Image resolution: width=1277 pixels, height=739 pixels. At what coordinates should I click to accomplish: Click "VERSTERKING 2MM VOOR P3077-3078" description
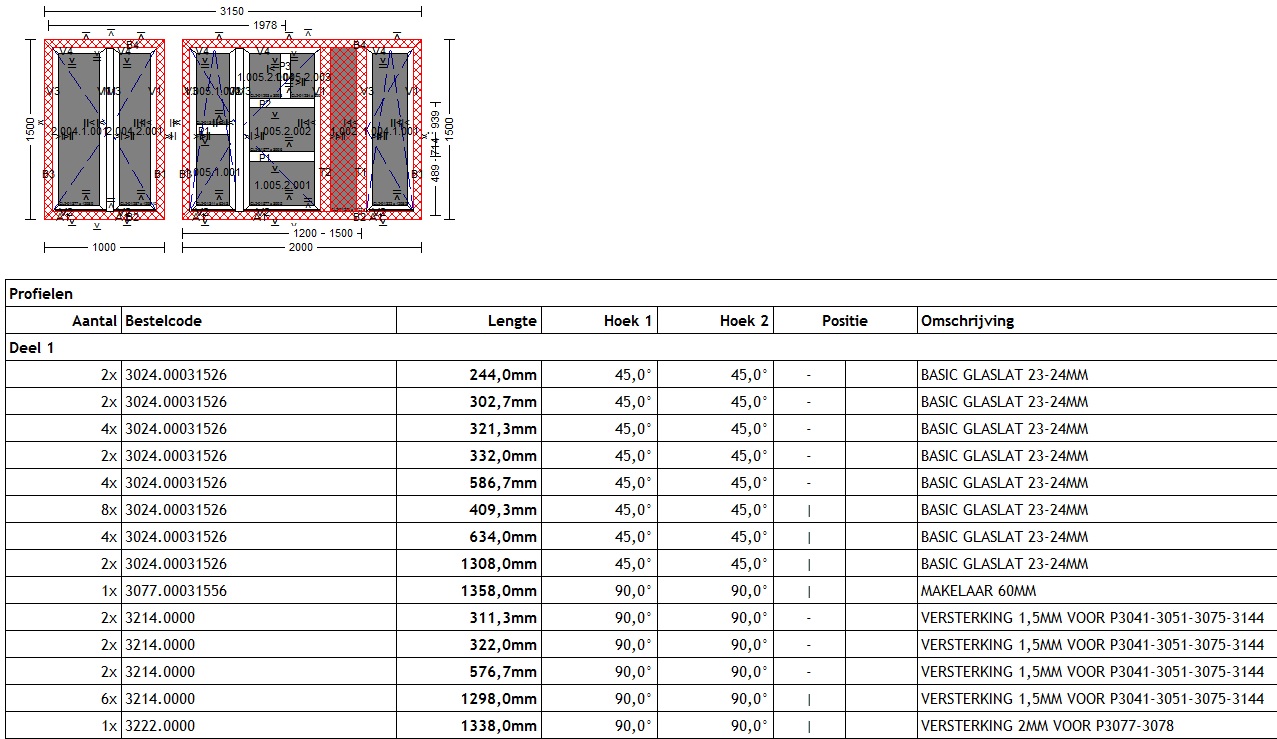coord(1047,726)
